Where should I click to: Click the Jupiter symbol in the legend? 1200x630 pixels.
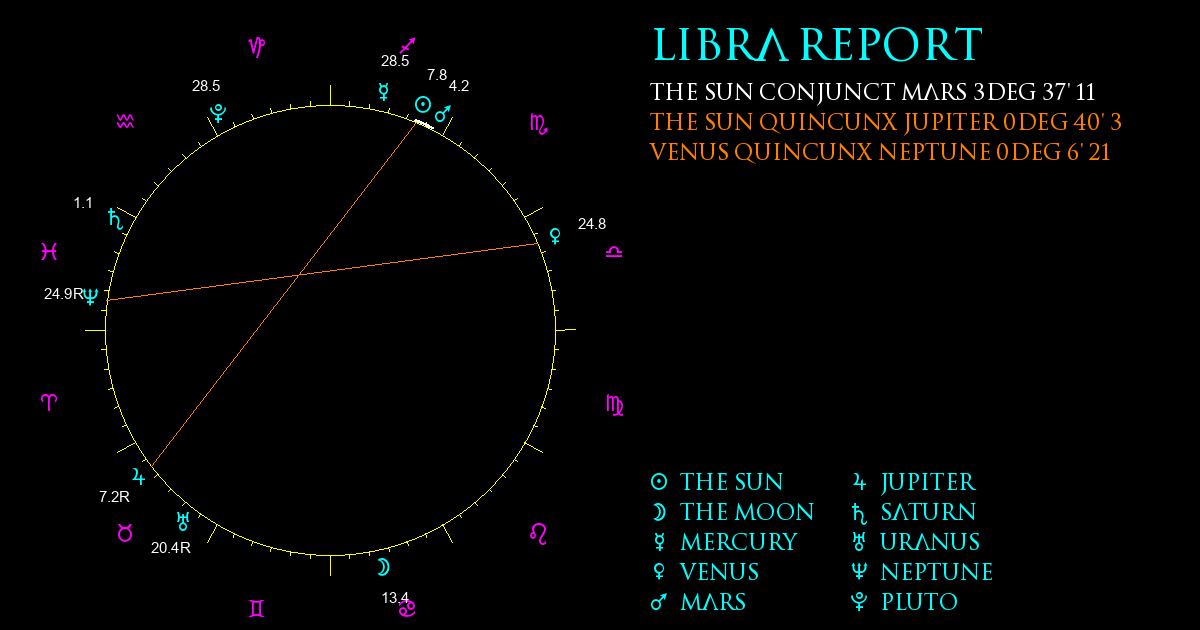pos(859,482)
